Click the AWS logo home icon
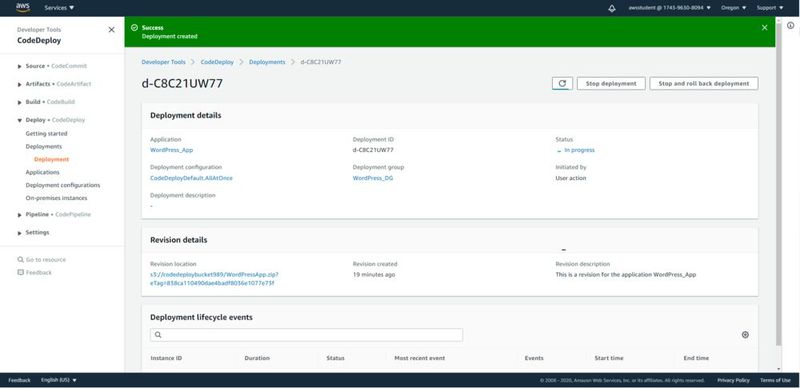Viewport: 800px width, 389px height. (23, 8)
